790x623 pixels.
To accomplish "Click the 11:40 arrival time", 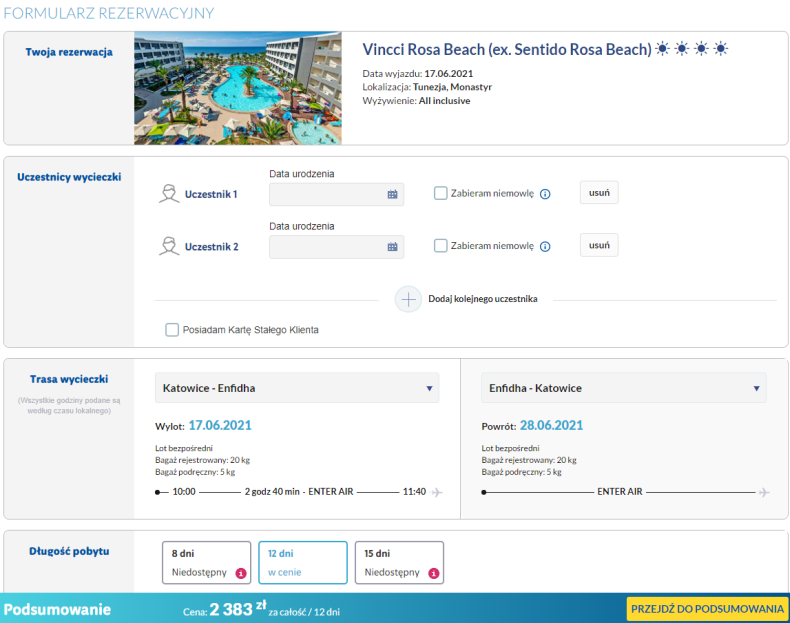I will pyautogui.click(x=414, y=492).
